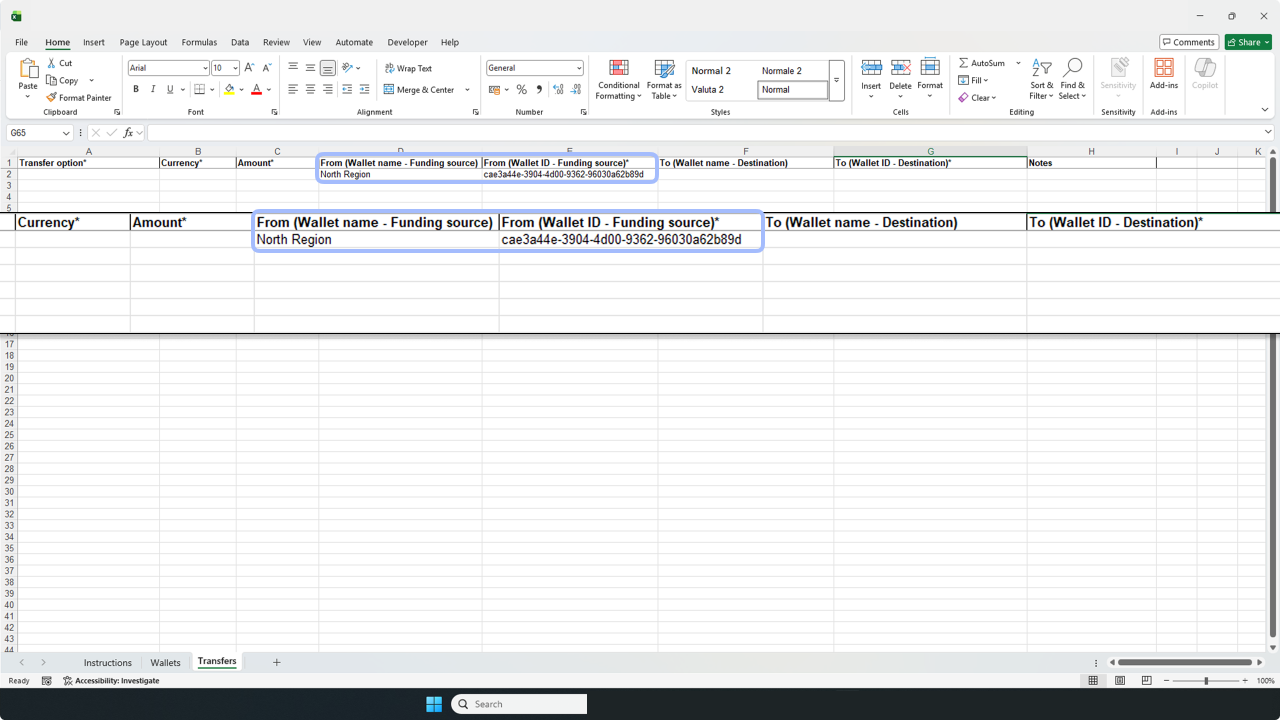The height and width of the screenshot is (720, 1280).
Task: Decrease font size with the smaller A icon
Action: pos(267,68)
